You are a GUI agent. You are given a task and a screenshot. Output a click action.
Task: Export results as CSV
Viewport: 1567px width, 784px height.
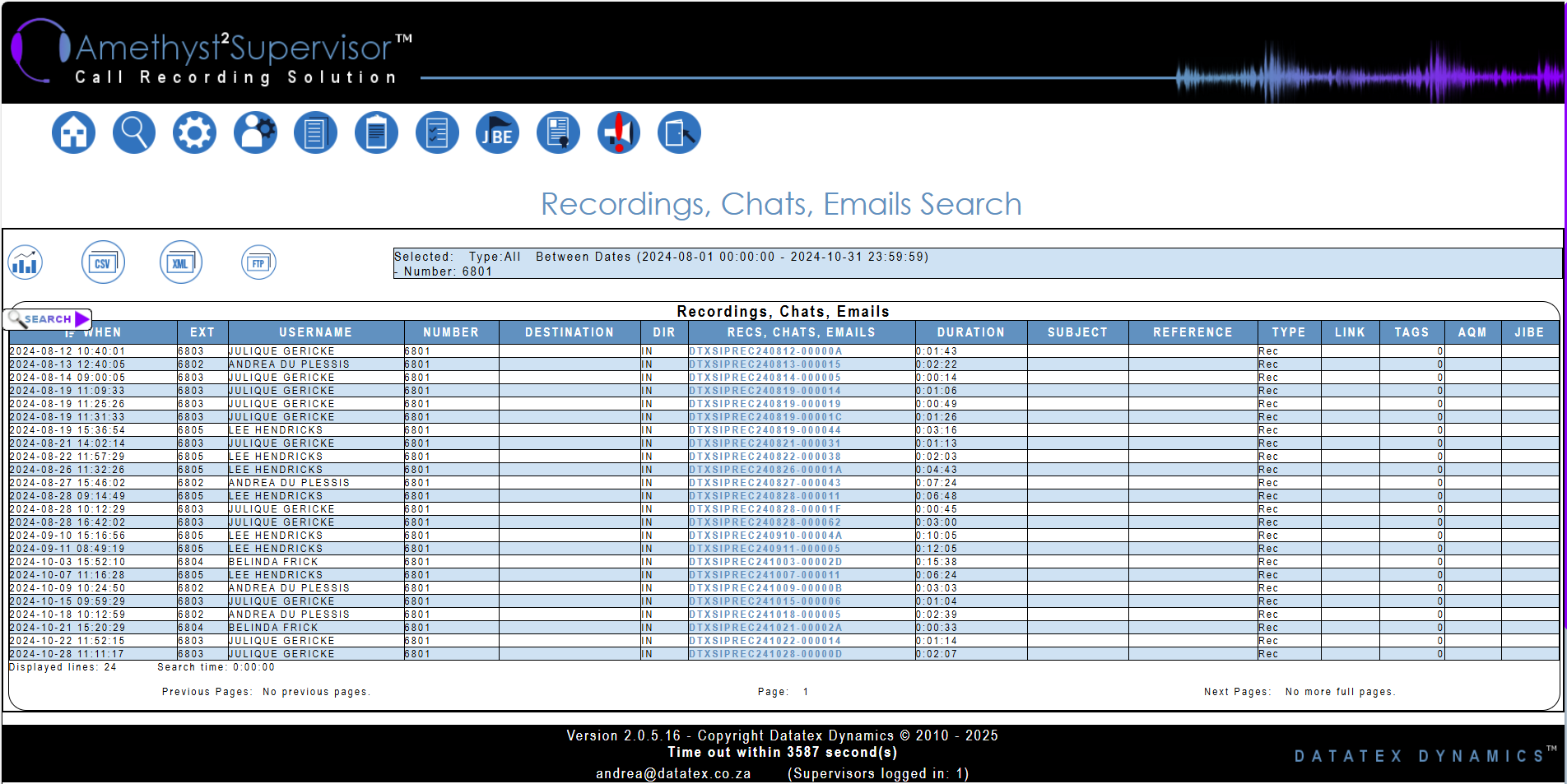pos(103,263)
